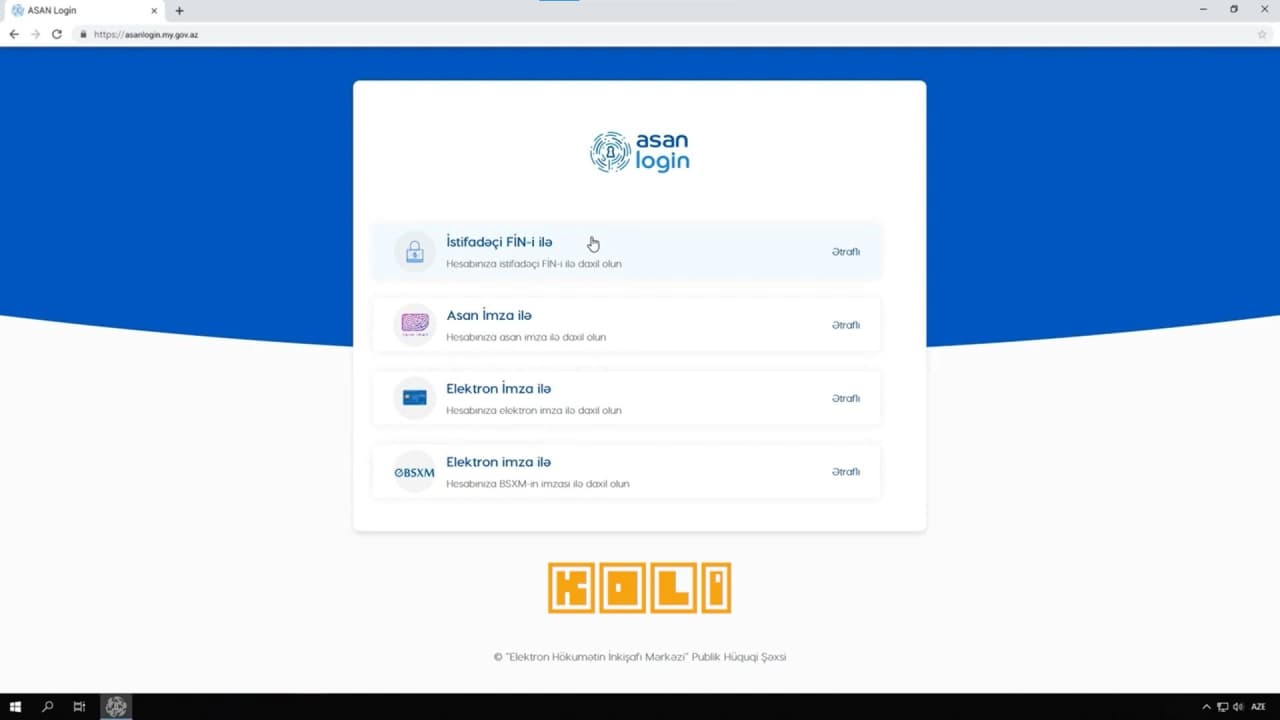Open a new browser tab
Screen dimensions: 1280x720
click(180, 10)
